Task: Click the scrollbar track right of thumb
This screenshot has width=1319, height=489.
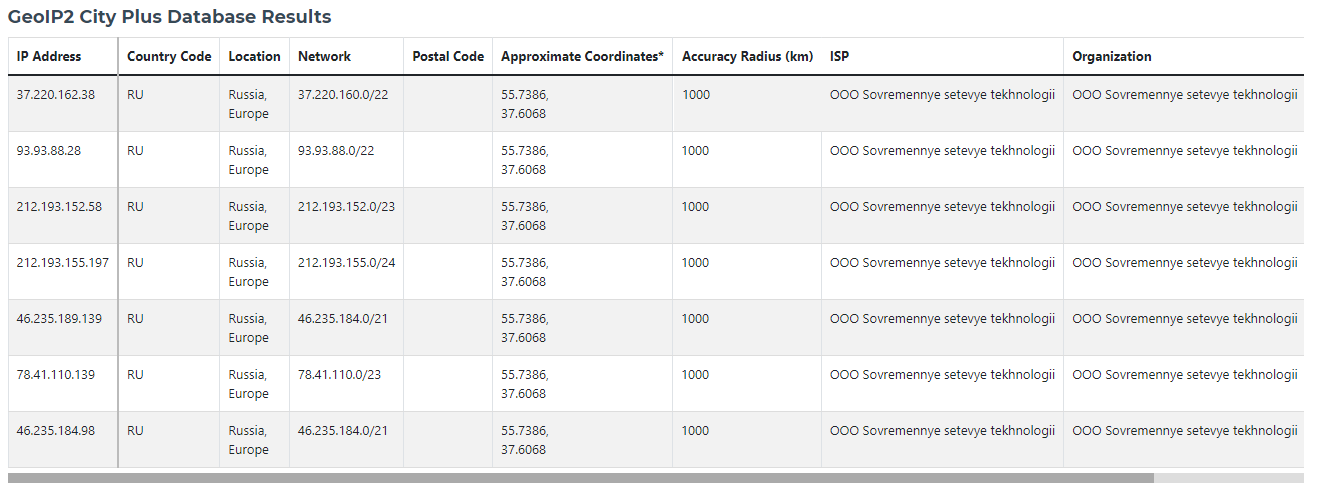Action: [x=1228, y=479]
